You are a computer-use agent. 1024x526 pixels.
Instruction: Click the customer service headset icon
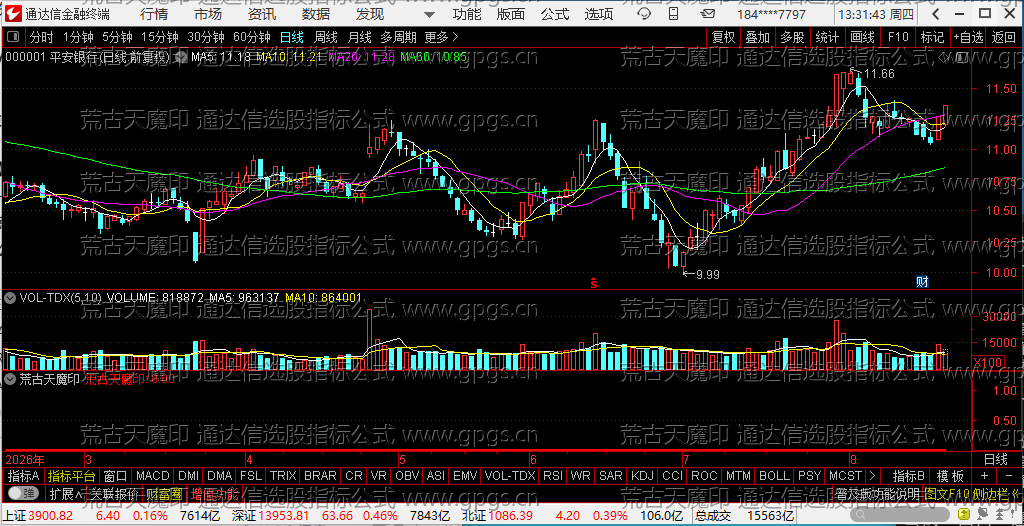pos(645,14)
